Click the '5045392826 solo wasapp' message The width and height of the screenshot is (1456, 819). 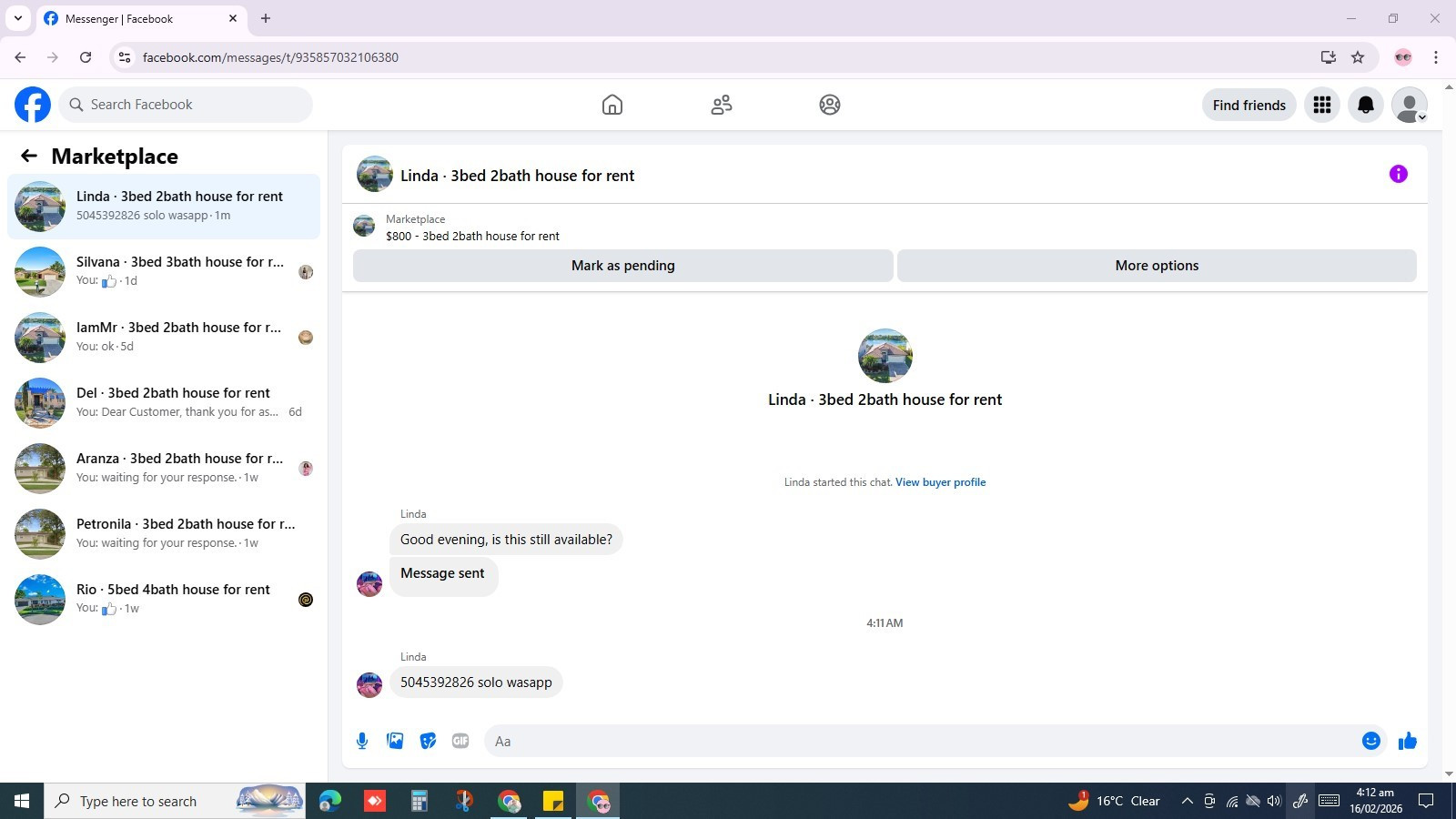(x=476, y=682)
